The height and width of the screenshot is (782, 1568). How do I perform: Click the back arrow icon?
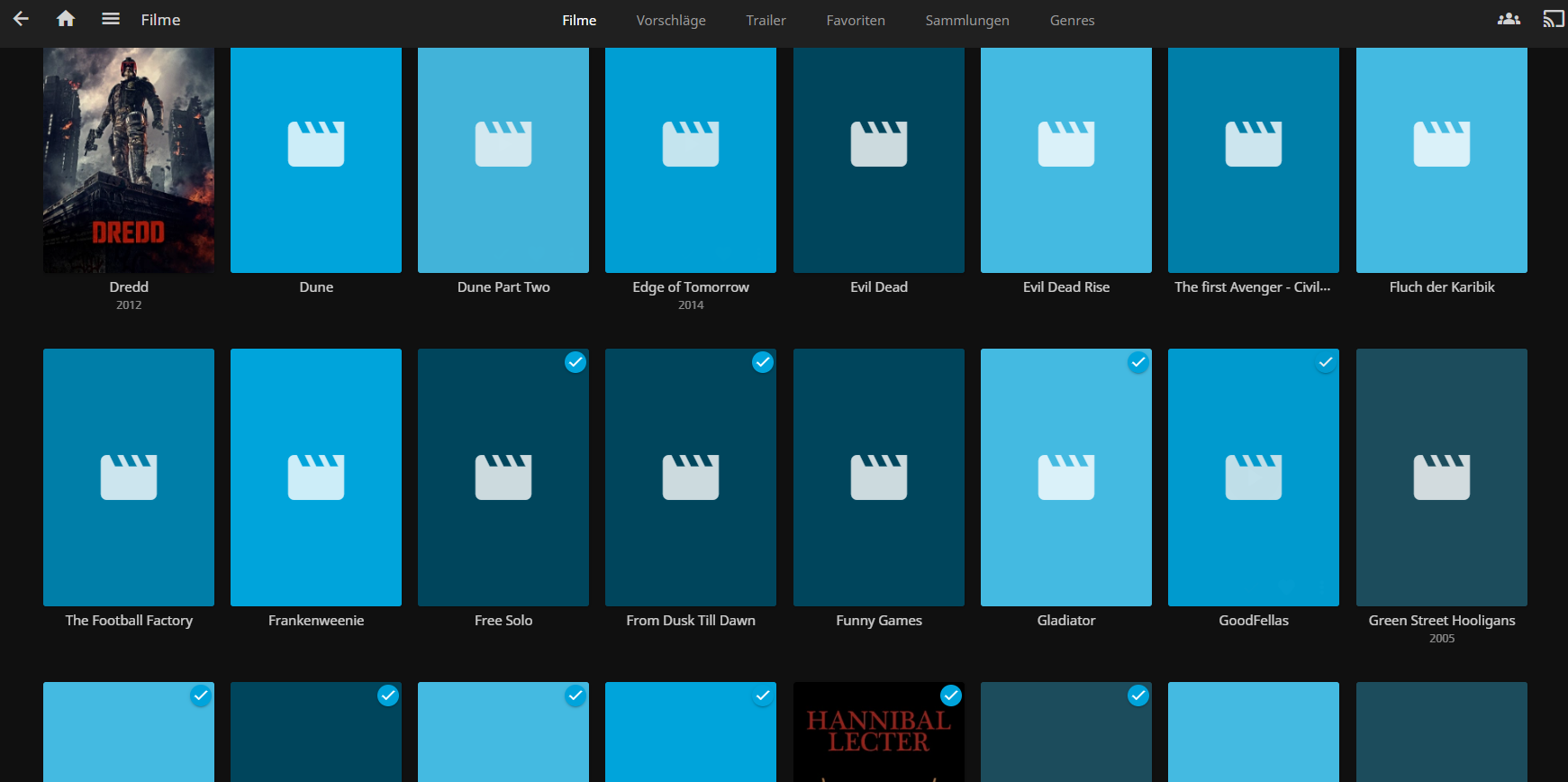21,19
